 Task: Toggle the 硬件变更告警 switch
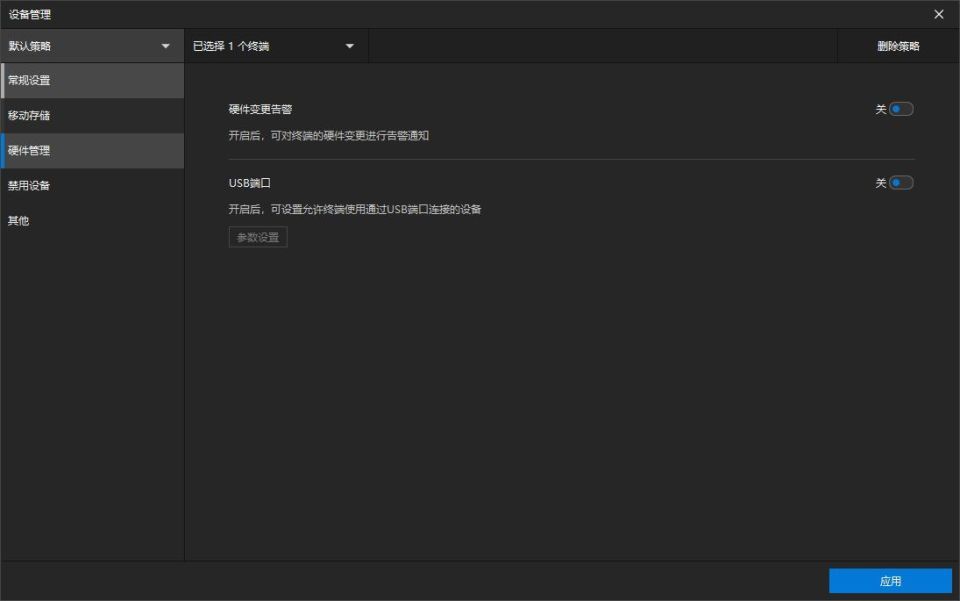click(901, 109)
